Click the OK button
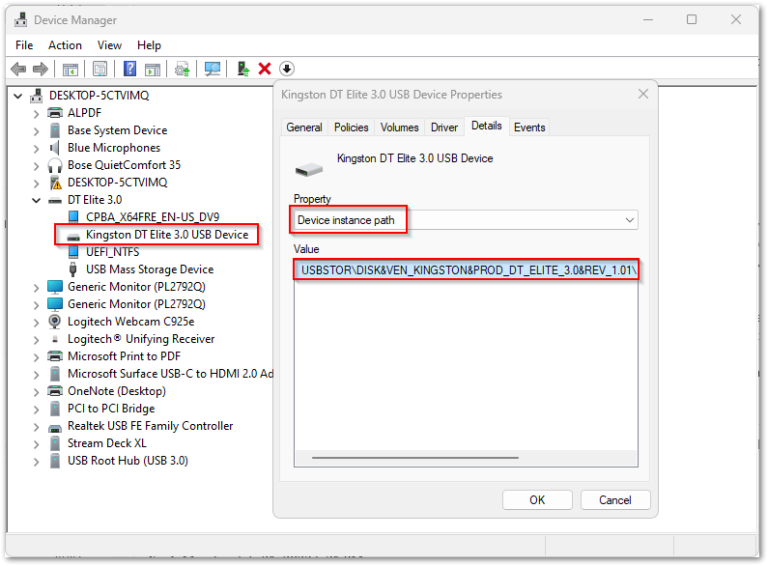This screenshot has width=768, height=566. click(537, 500)
